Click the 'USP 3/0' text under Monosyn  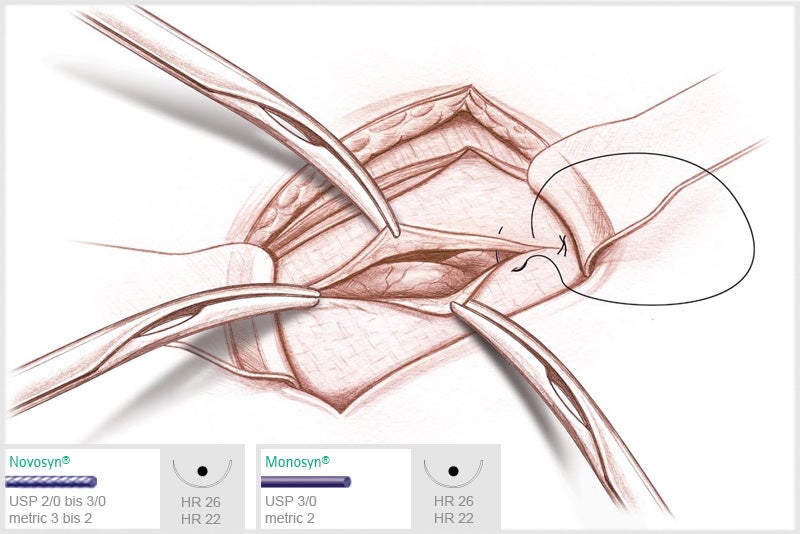point(291,501)
